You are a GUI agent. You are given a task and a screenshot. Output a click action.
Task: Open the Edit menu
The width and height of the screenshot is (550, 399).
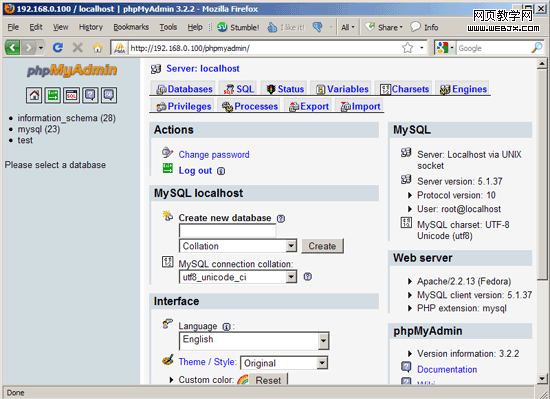click(x=36, y=27)
